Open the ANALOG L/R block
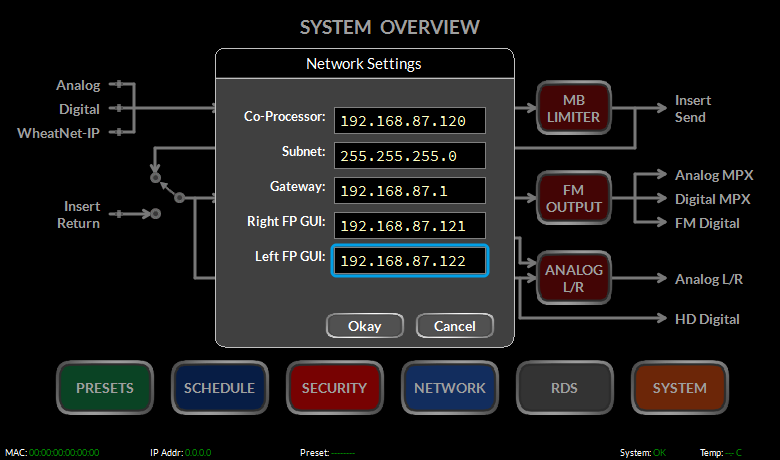 (574, 278)
